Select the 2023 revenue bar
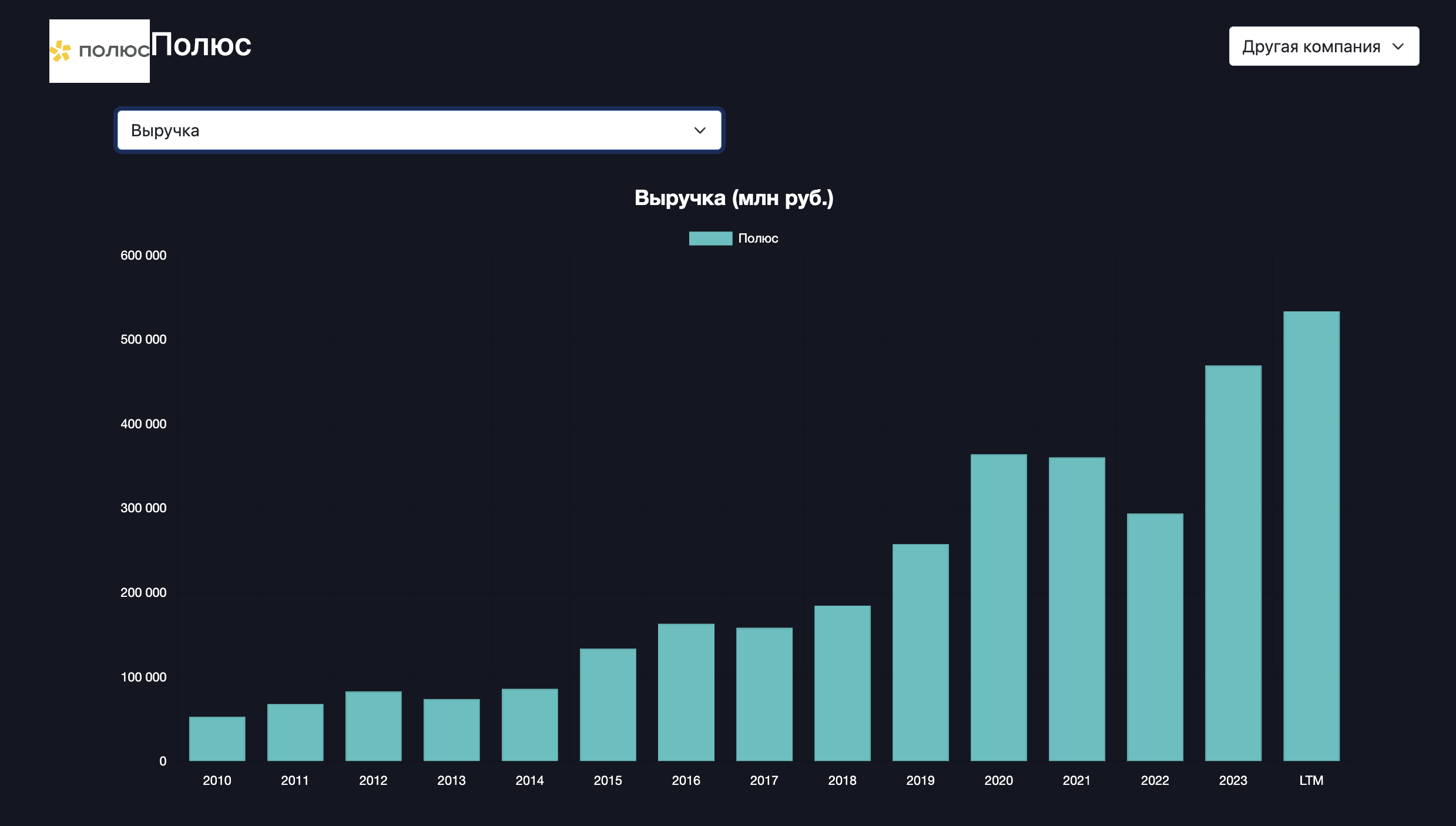 [1233, 563]
